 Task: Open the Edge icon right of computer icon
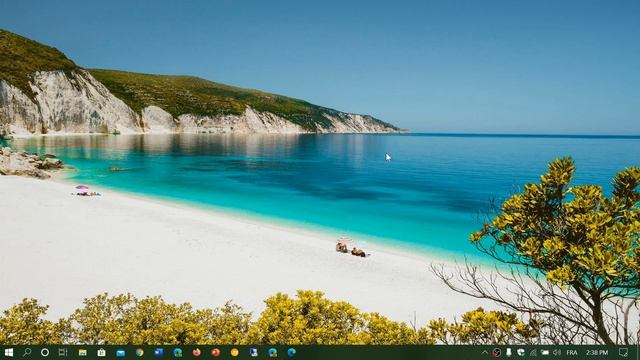[273, 352]
